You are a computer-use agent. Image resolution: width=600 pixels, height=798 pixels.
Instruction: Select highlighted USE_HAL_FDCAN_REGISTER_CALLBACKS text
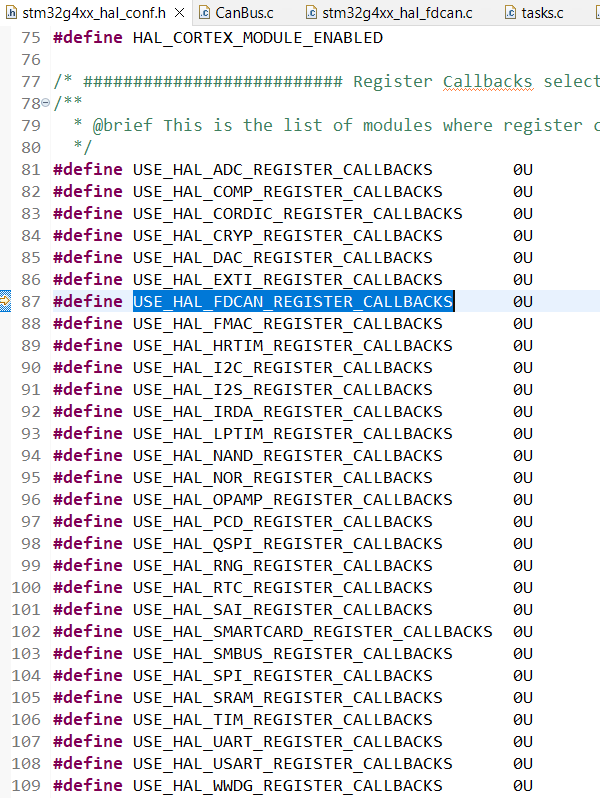293,301
